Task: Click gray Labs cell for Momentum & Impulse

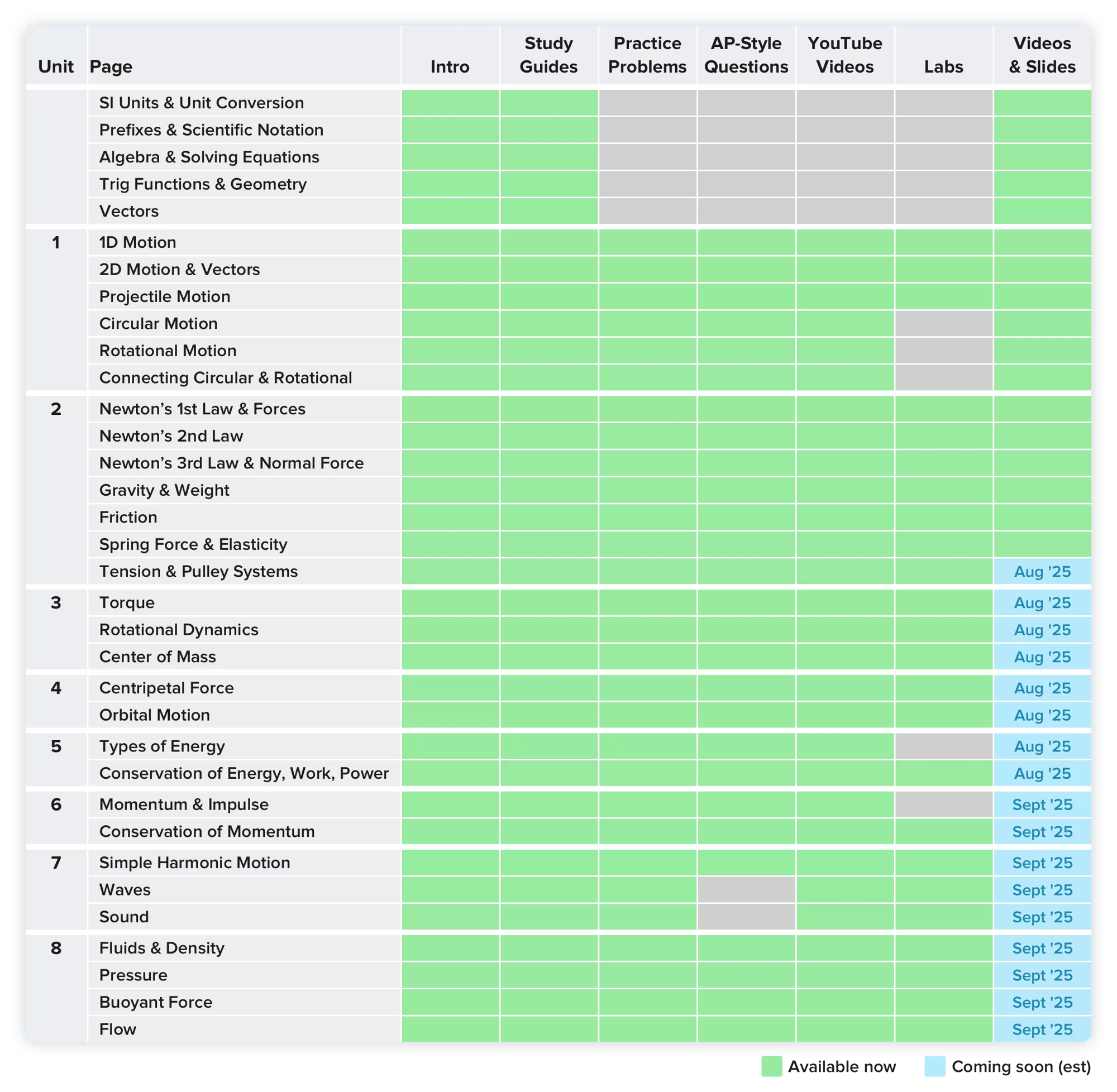Action: [943, 804]
